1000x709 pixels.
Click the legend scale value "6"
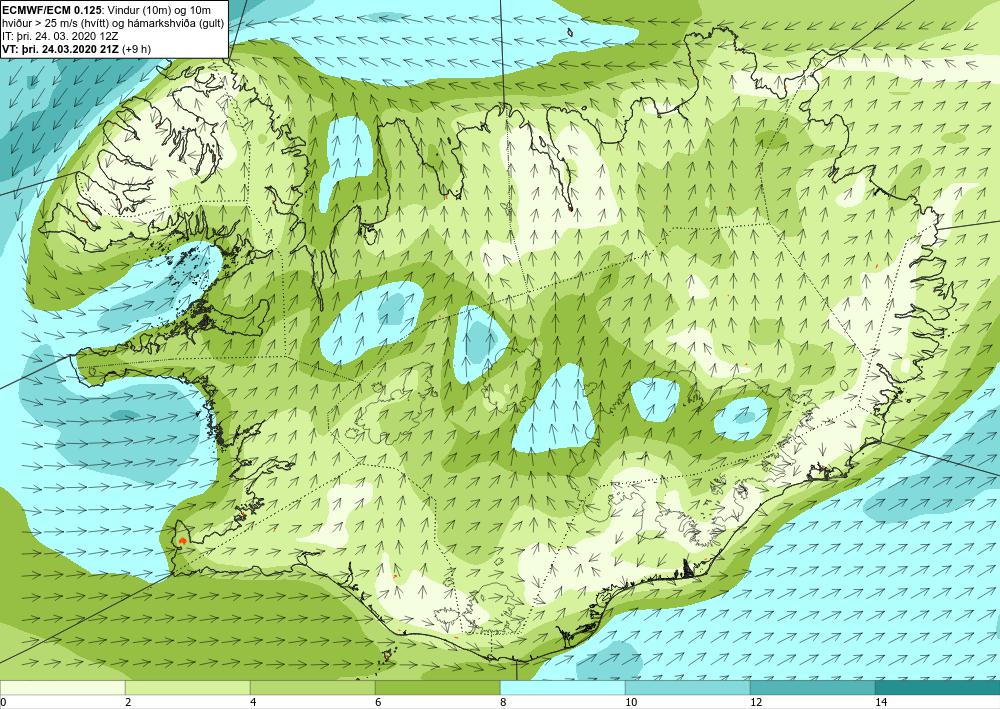378,702
